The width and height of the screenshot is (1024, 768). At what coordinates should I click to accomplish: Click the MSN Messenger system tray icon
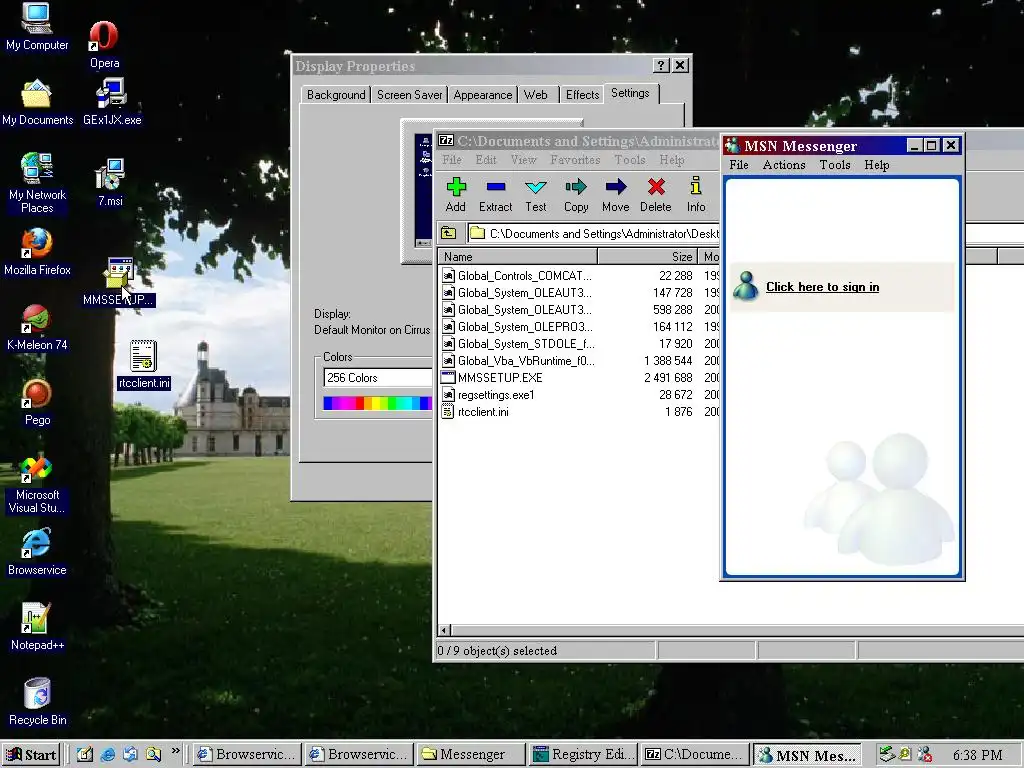click(924, 754)
